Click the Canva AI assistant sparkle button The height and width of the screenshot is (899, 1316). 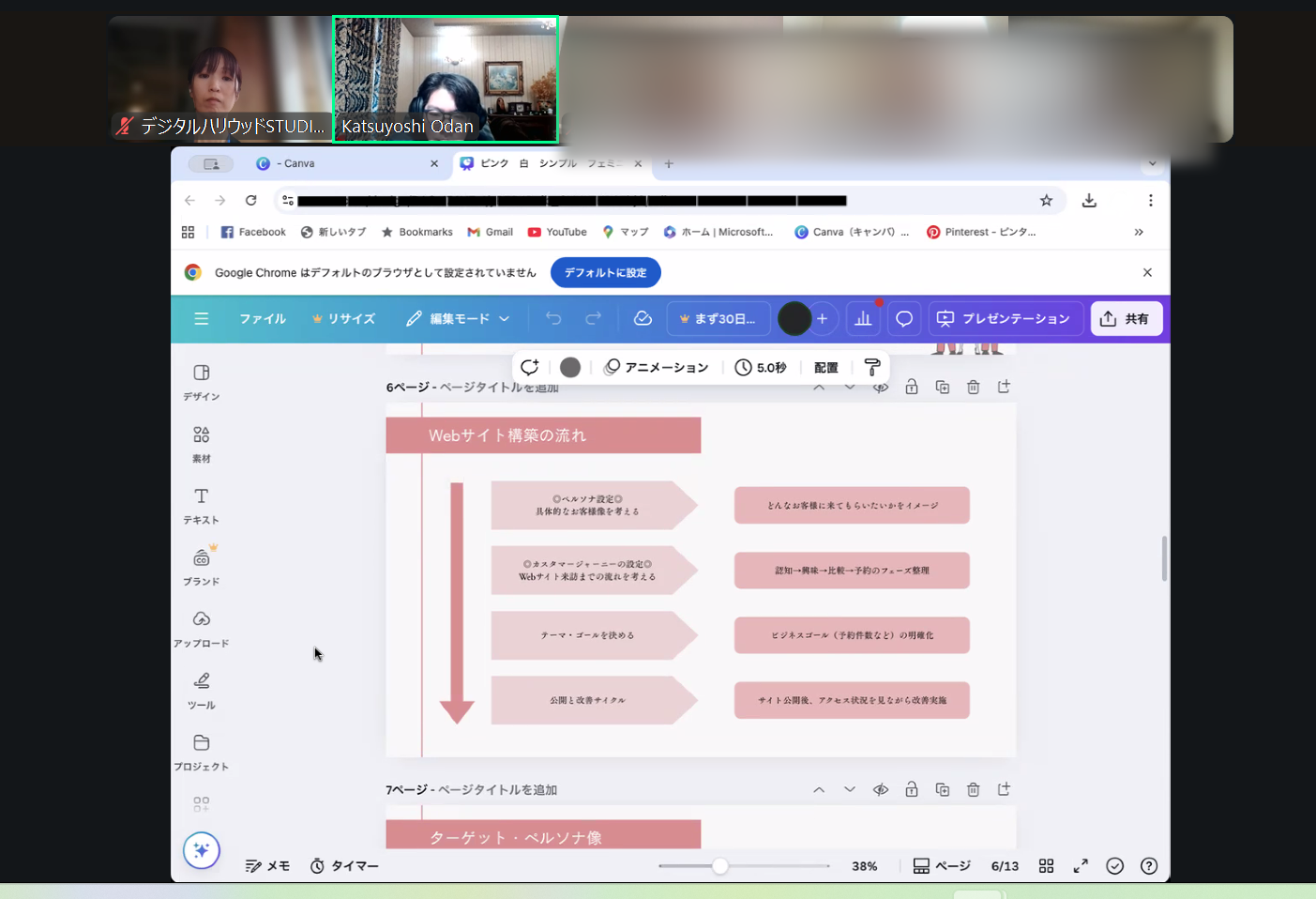201,850
